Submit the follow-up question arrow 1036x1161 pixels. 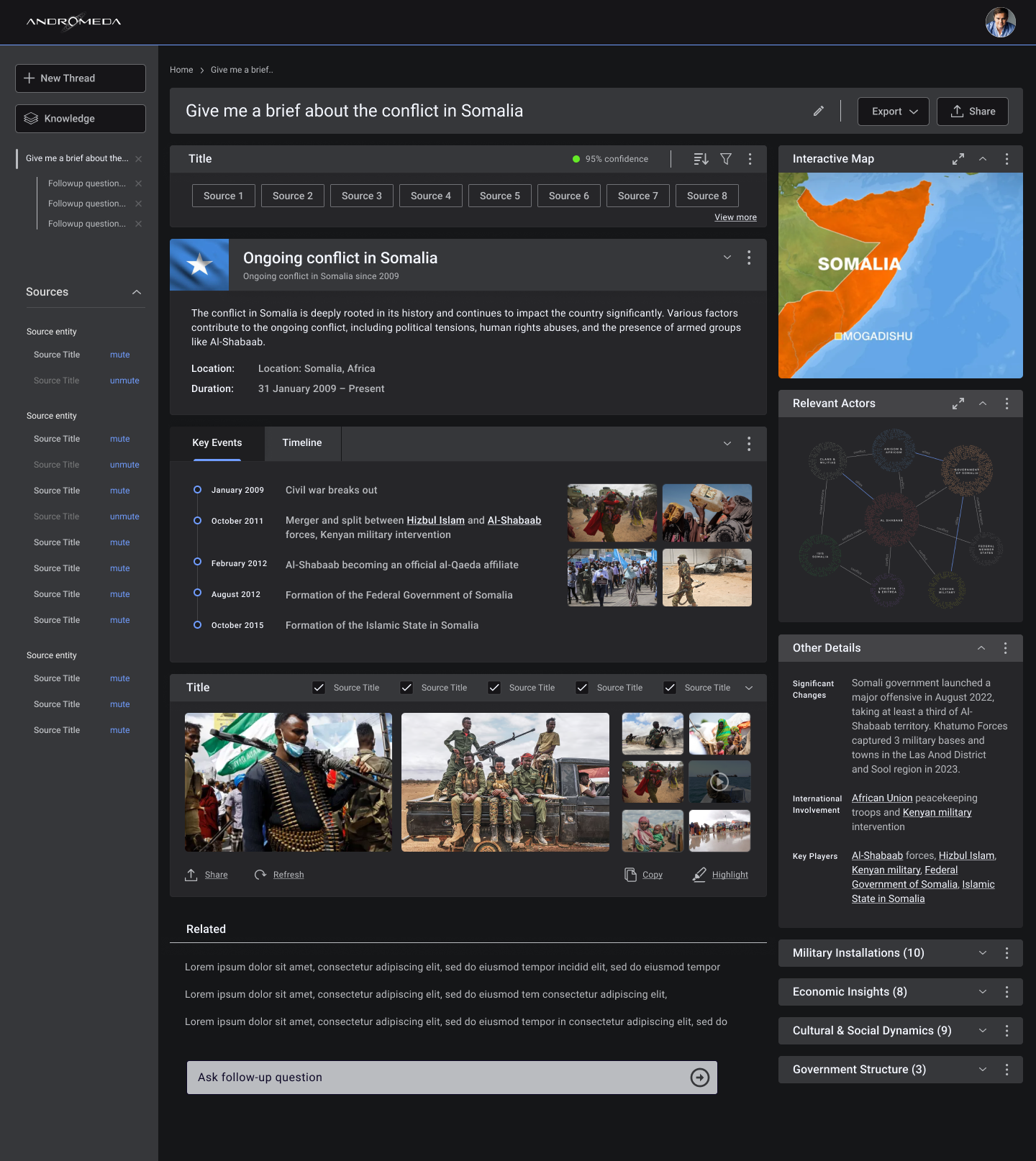699,1077
